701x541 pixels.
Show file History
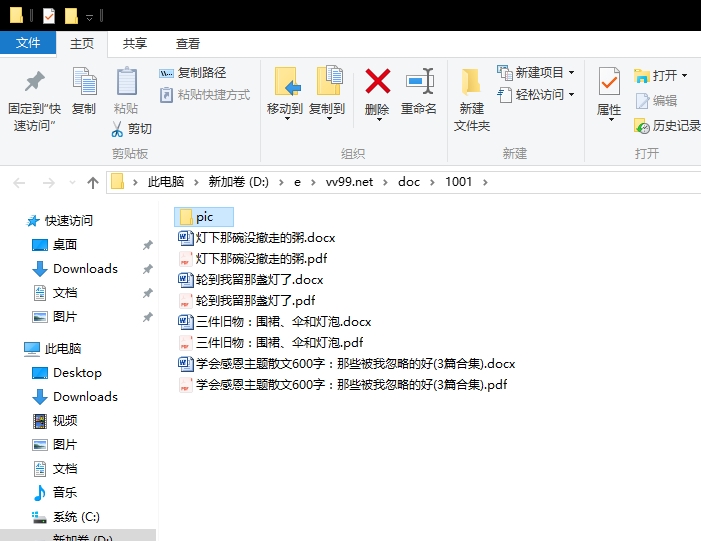[667, 126]
